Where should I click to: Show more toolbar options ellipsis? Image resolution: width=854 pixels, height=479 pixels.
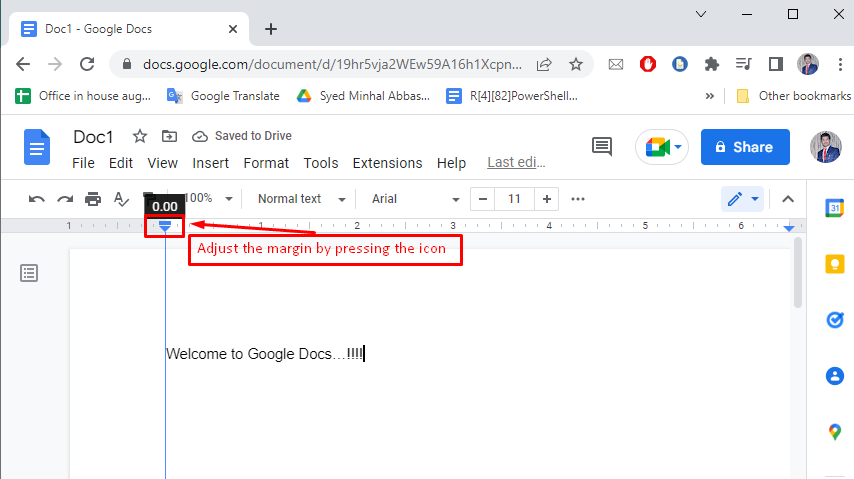[578, 199]
